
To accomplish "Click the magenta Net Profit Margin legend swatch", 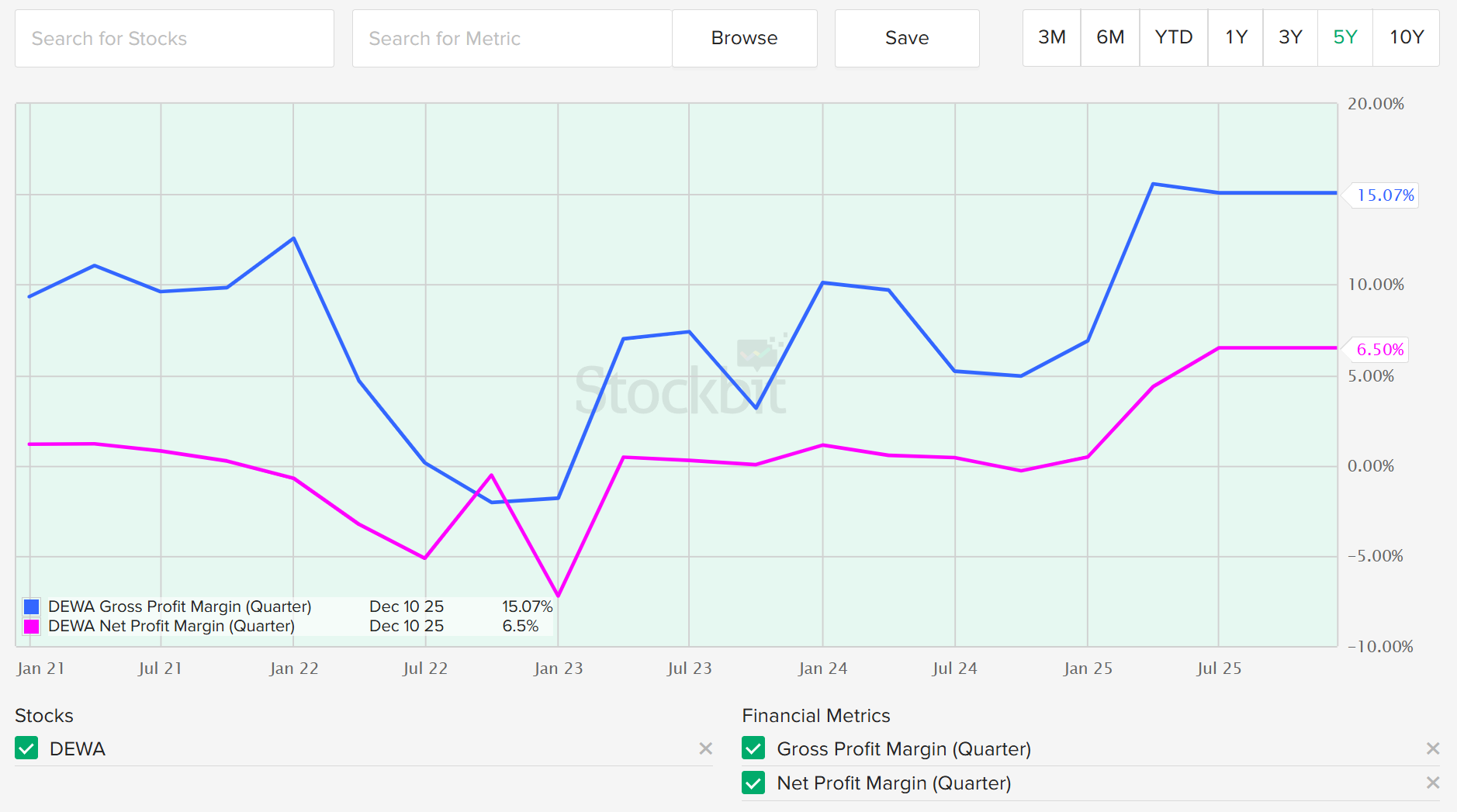I will point(32,626).
